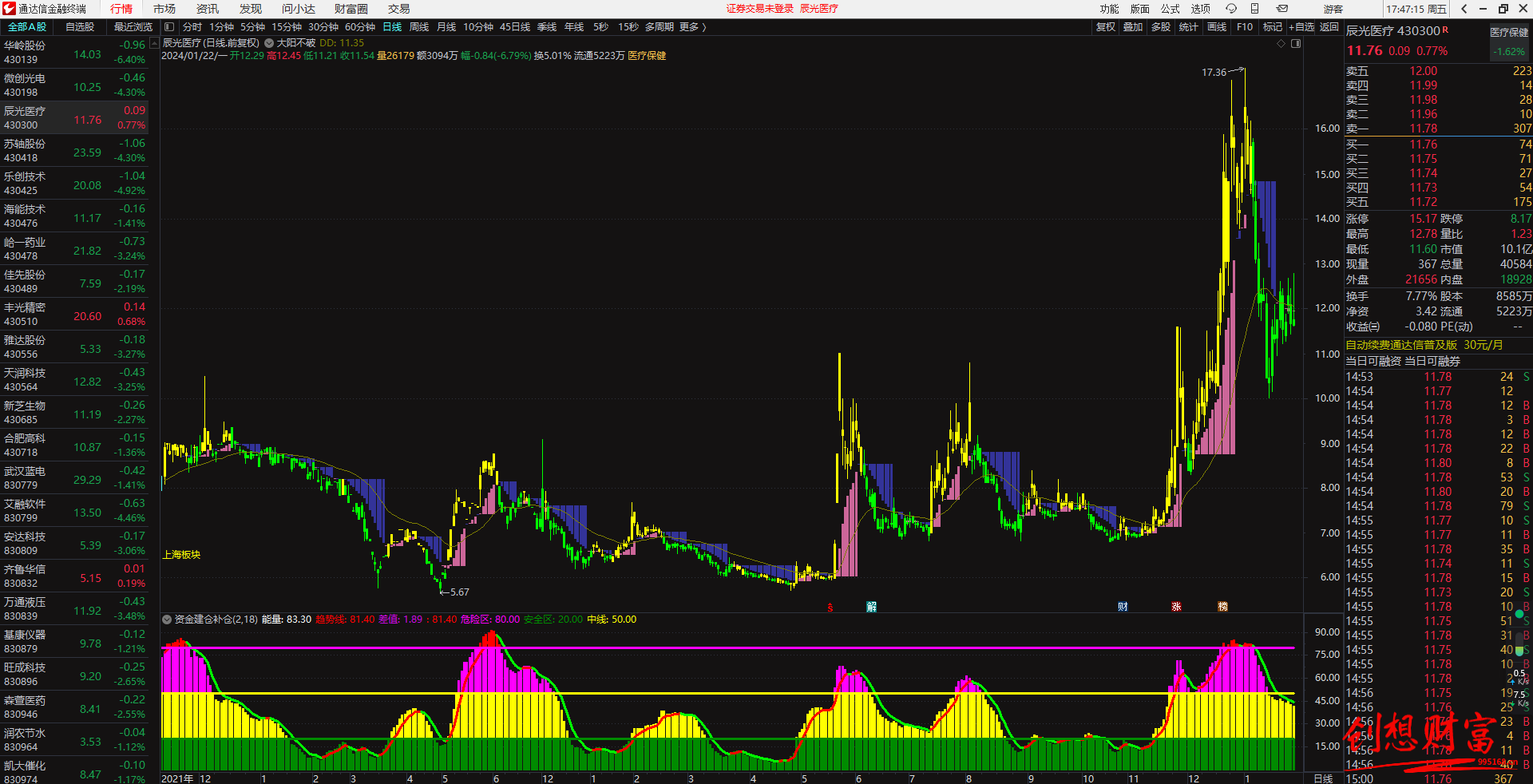The width and height of the screenshot is (1533, 784).
Task: Open the 行情 menu tab
Action: pos(121,9)
